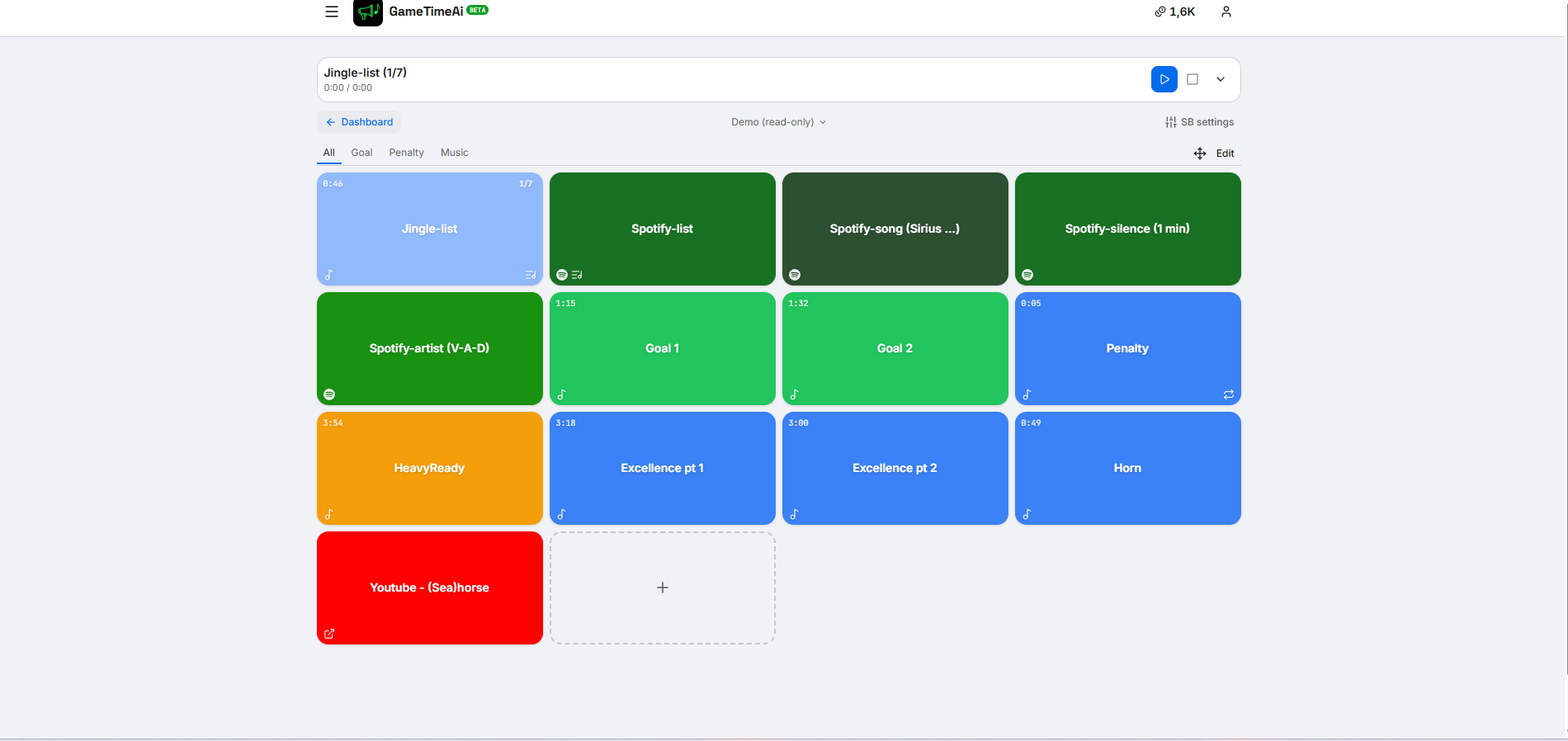Open the Youtube - (Sea)horse pad
This screenshot has width=1568, height=741.
coord(430,588)
